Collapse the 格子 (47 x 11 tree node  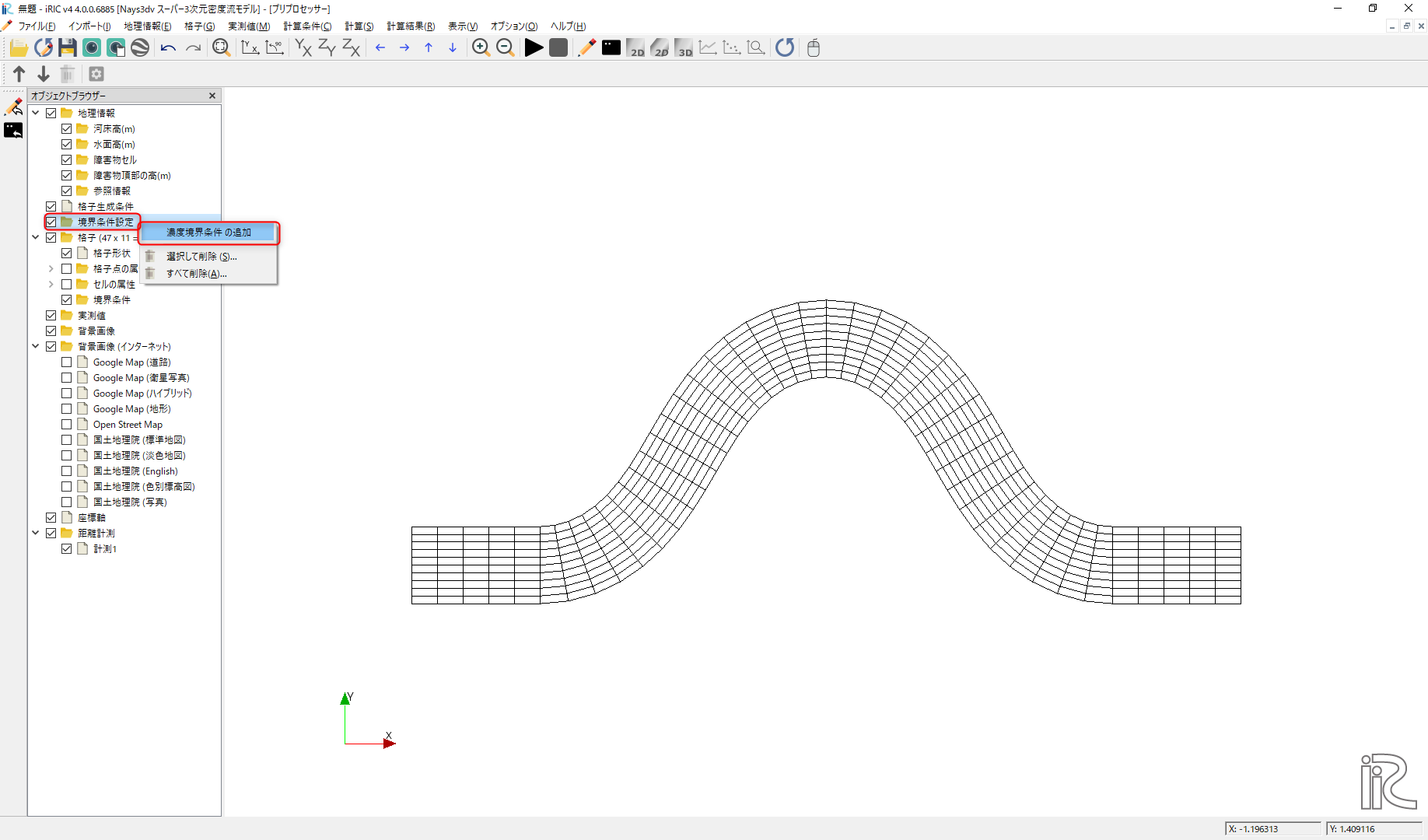click(x=36, y=238)
